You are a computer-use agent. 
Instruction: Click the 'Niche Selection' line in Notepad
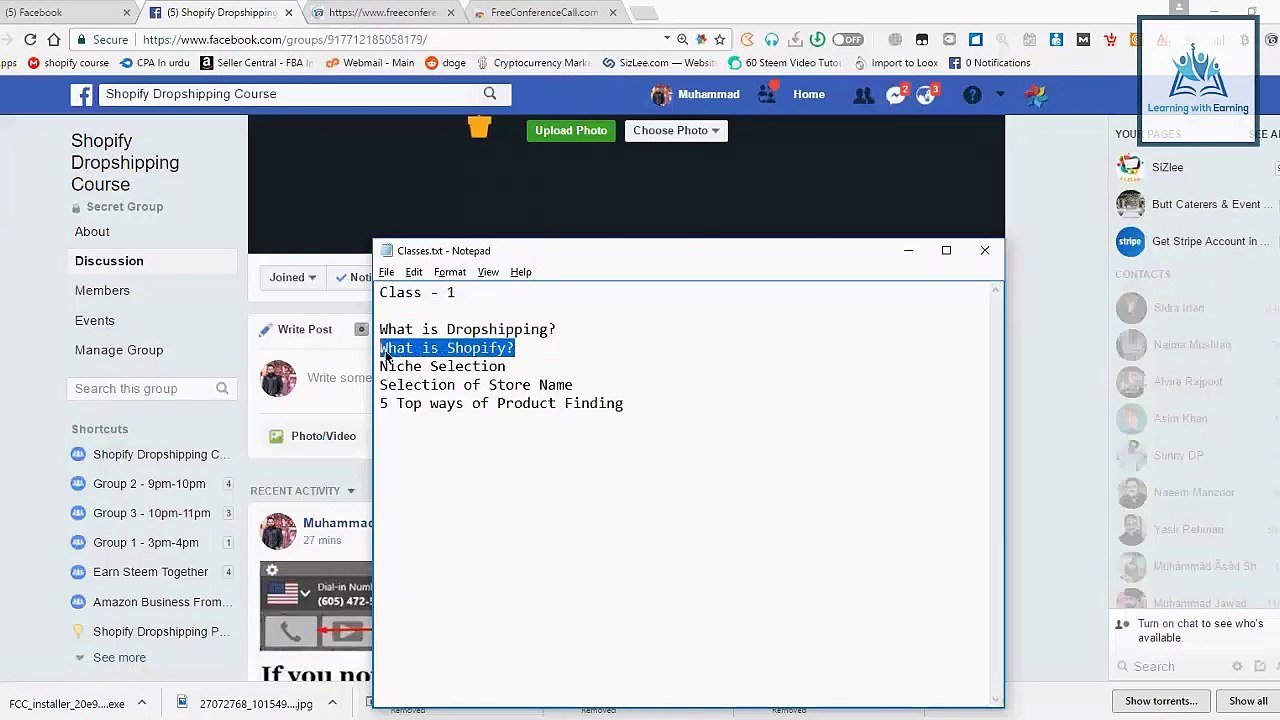click(x=442, y=366)
